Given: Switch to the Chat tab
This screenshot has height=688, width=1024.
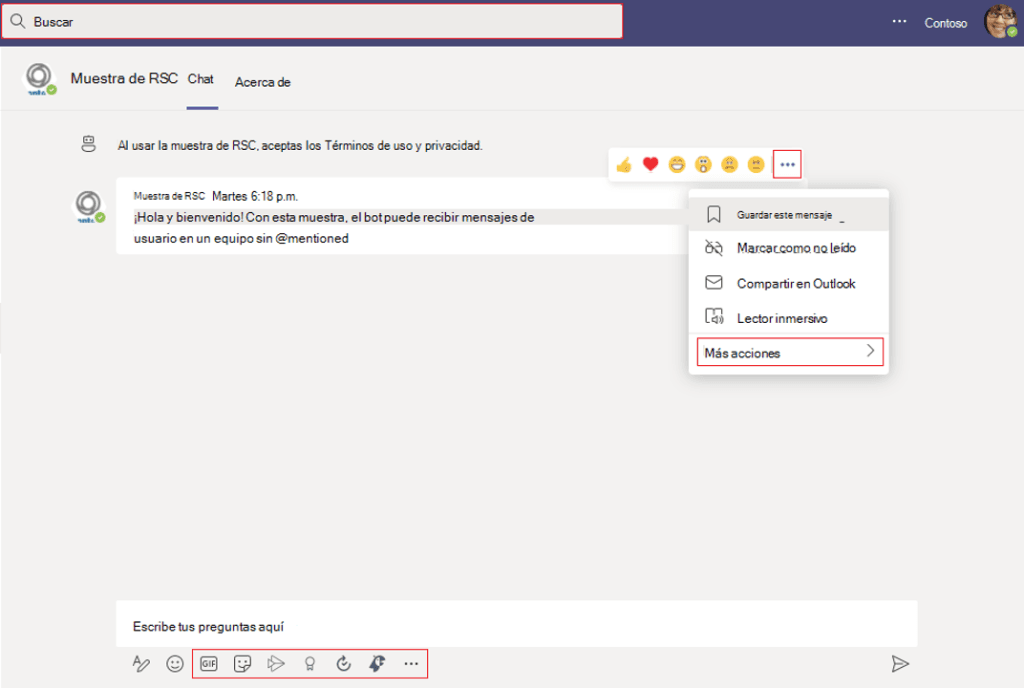Looking at the screenshot, I should point(201,79).
